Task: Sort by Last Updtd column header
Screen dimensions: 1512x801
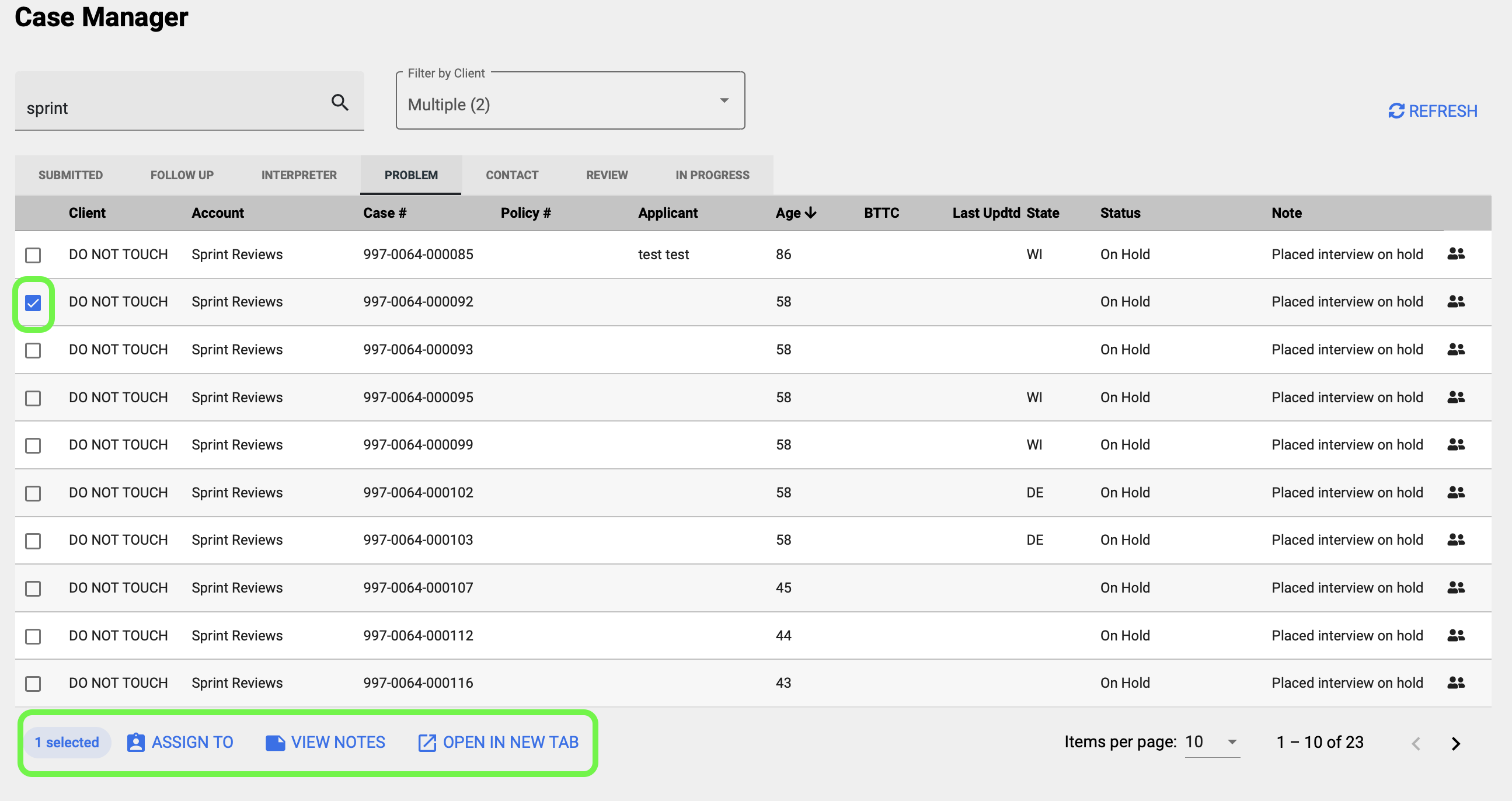Action: coord(986,213)
